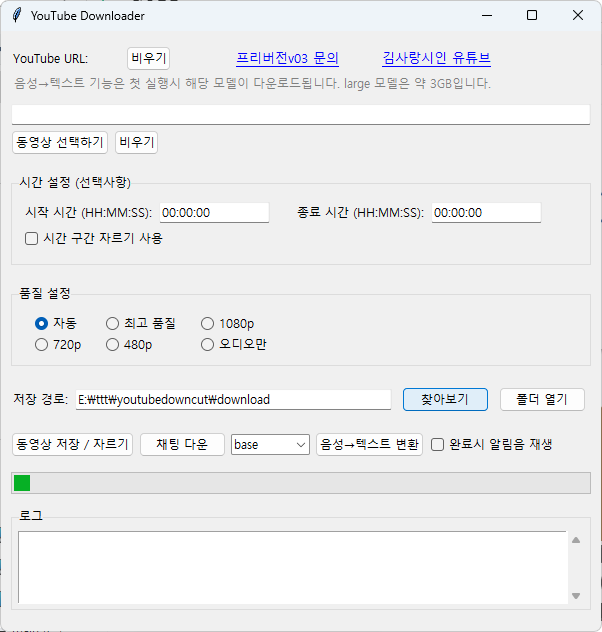Screen dimensions: 602x632
Task: Click the 종료 시간 input field
Action: 486,212
